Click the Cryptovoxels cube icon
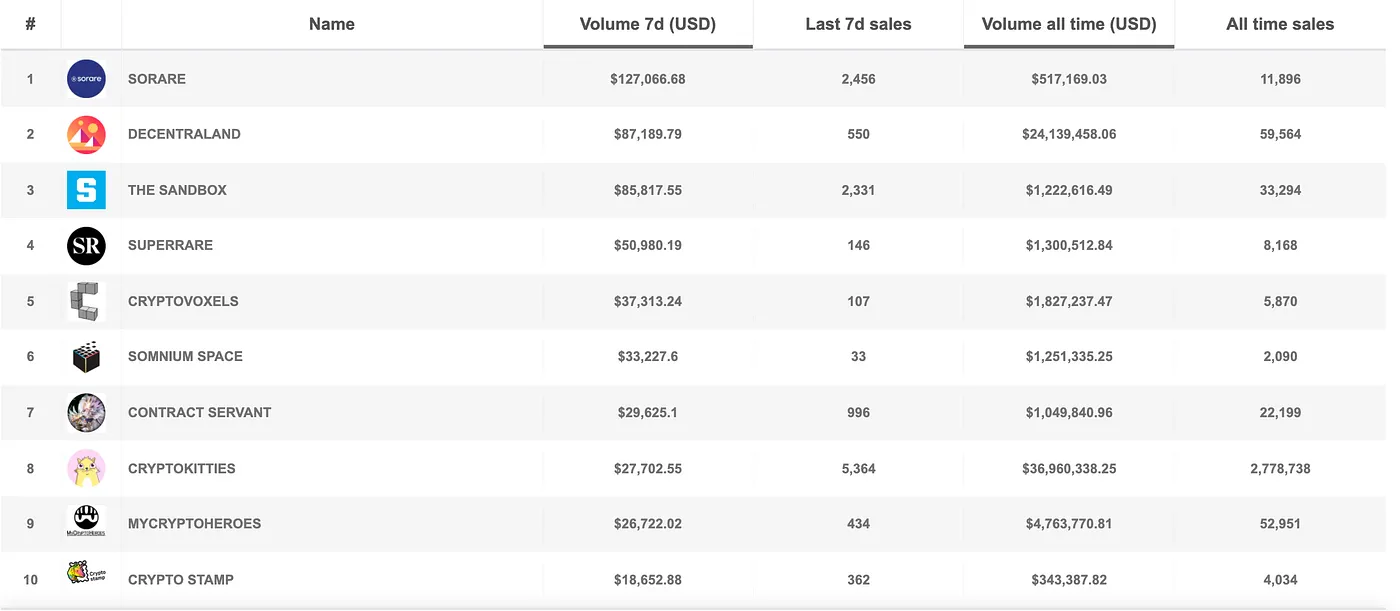This screenshot has width=1400, height=611. tap(86, 301)
